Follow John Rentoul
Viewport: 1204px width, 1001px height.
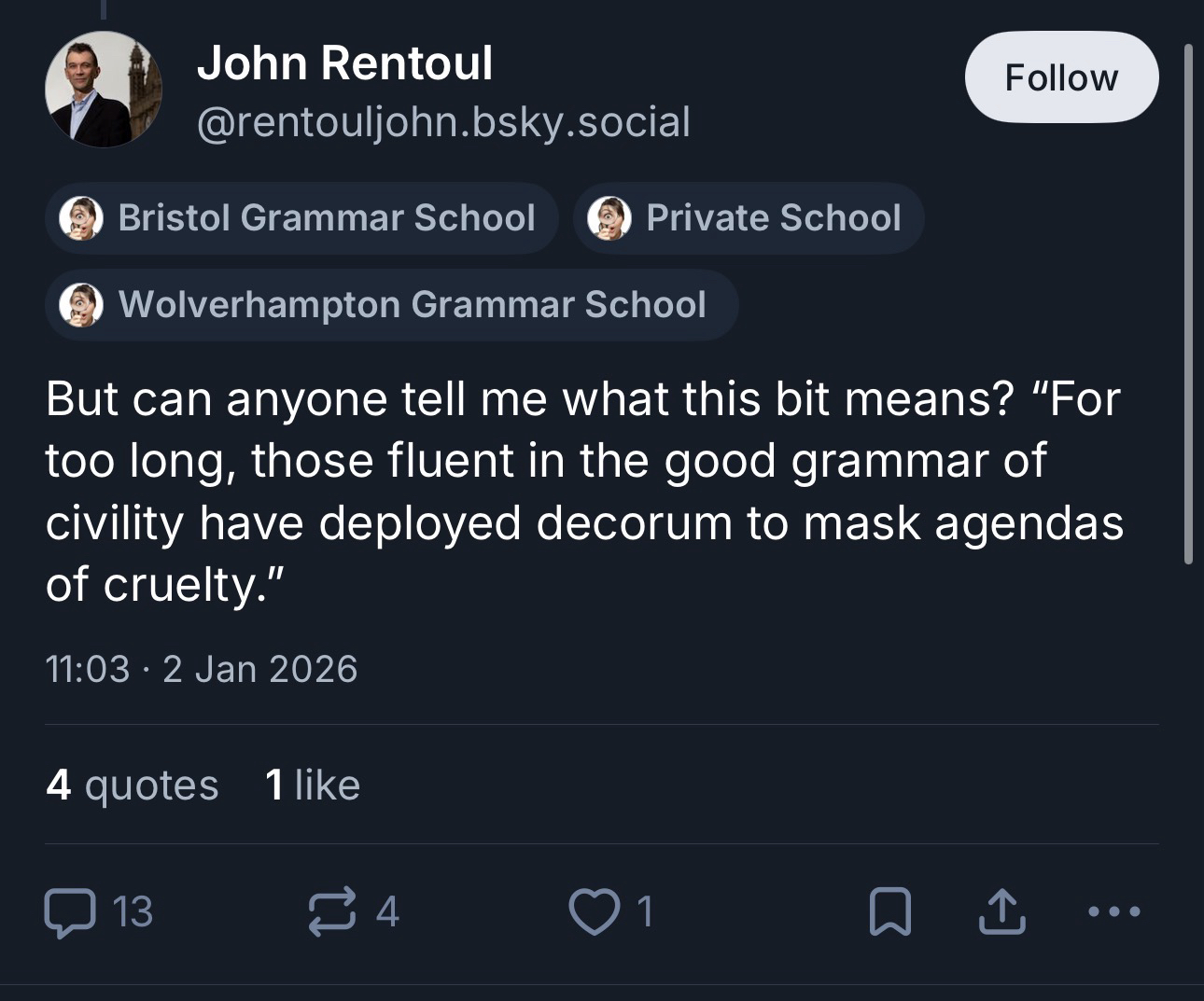1061,77
